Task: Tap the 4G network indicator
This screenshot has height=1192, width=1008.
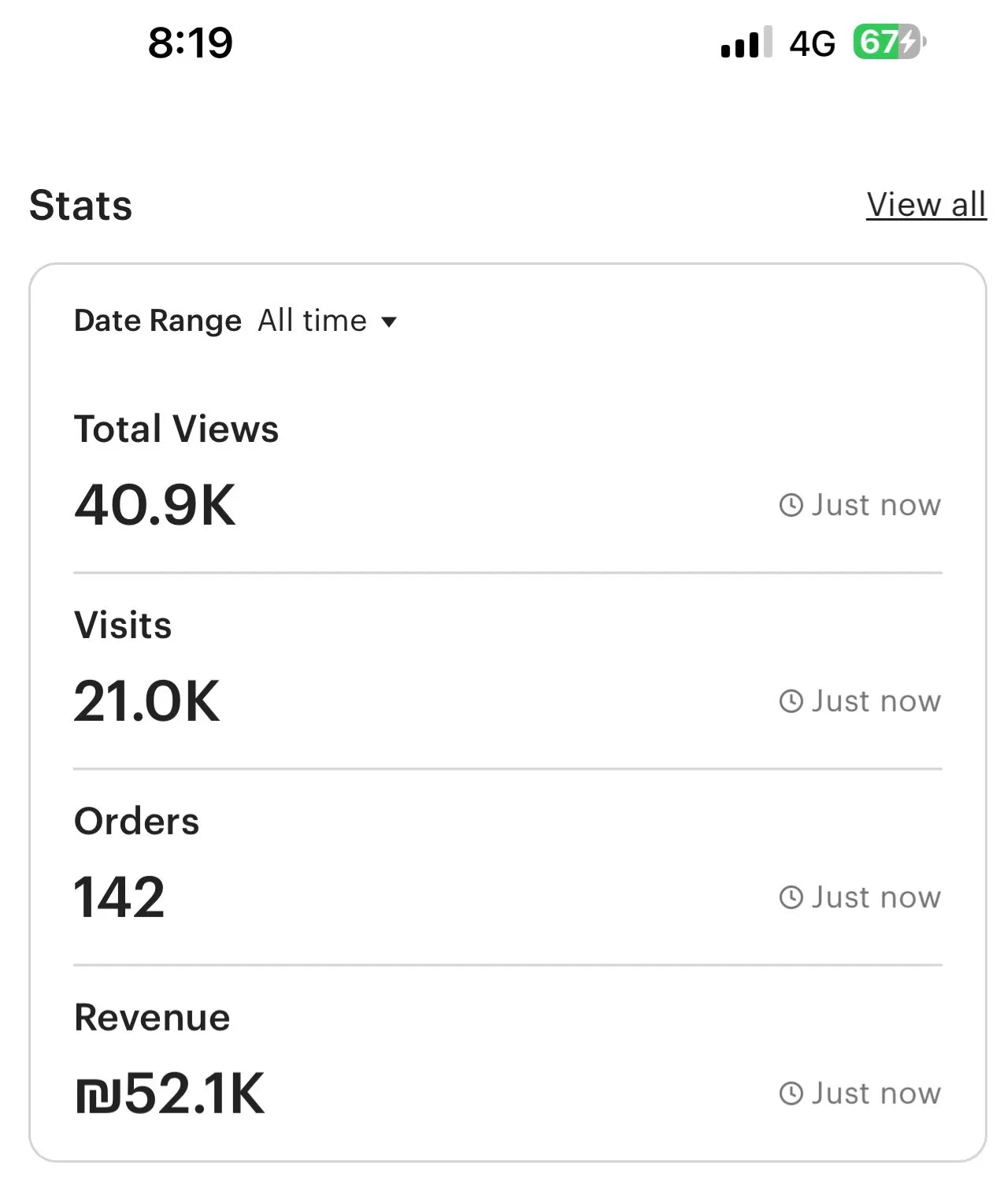Action: tap(812, 44)
